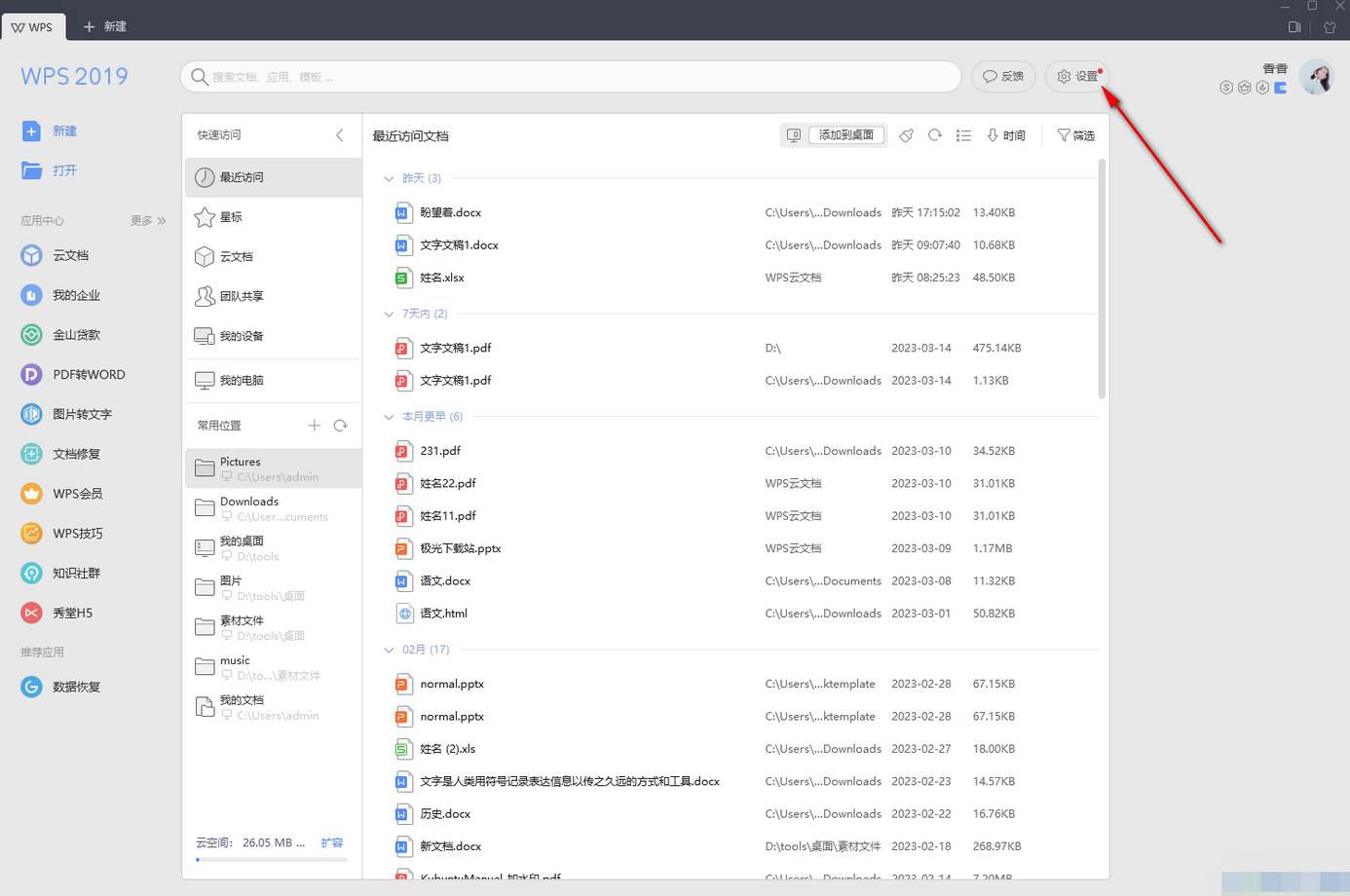Screen dimensions: 1350x896
Task: Click the 设置 gear button
Action: pyautogui.click(x=1077, y=76)
